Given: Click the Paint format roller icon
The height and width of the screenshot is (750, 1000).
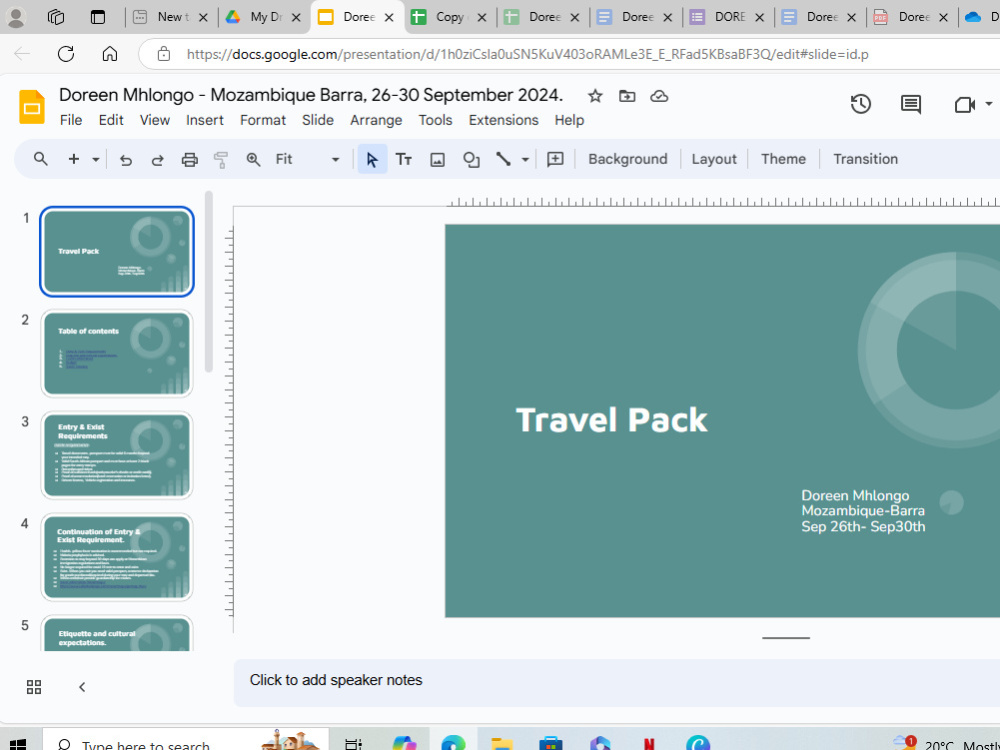Looking at the screenshot, I should click(x=221, y=159).
